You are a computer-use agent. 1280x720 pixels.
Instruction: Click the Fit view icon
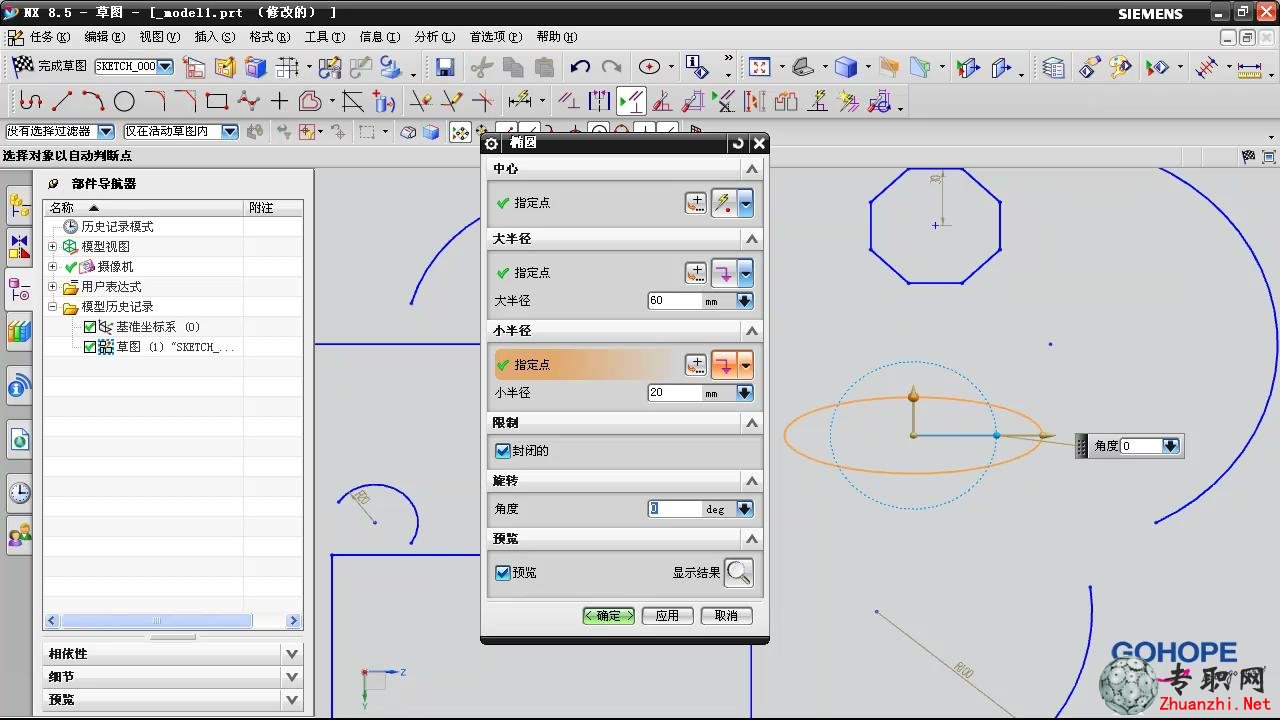(759, 67)
